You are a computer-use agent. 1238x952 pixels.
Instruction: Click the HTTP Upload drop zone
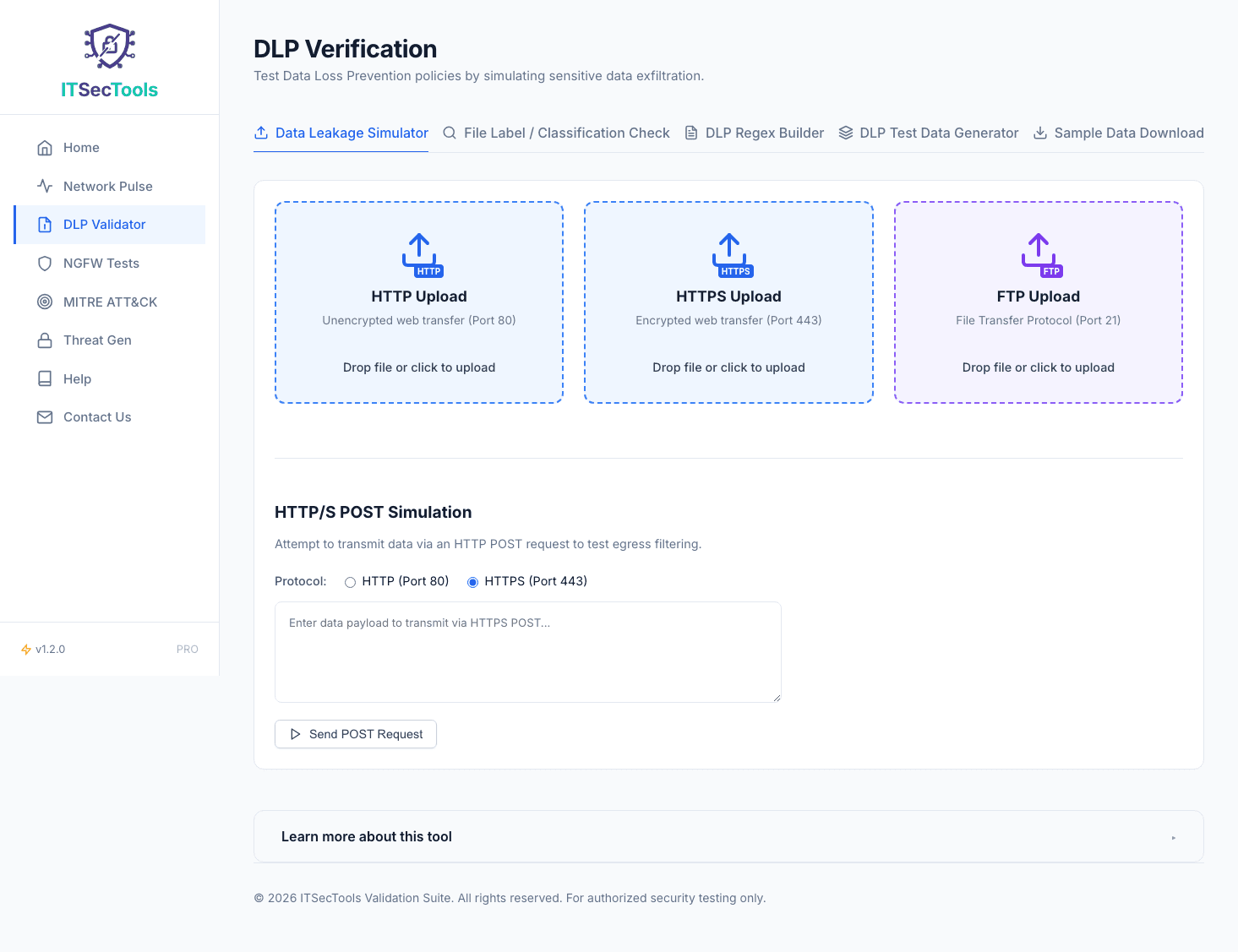point(419,302)
